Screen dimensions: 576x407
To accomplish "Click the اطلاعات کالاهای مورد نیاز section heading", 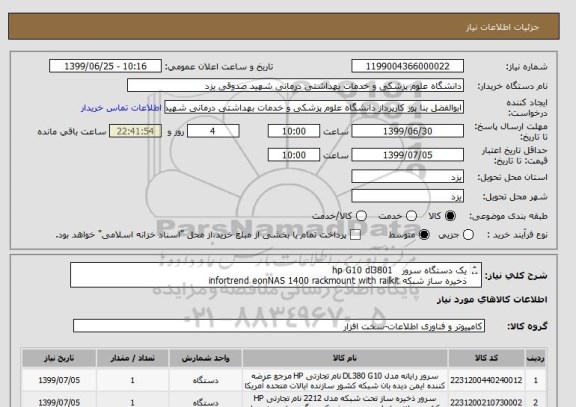I will [x=492, y=300].
